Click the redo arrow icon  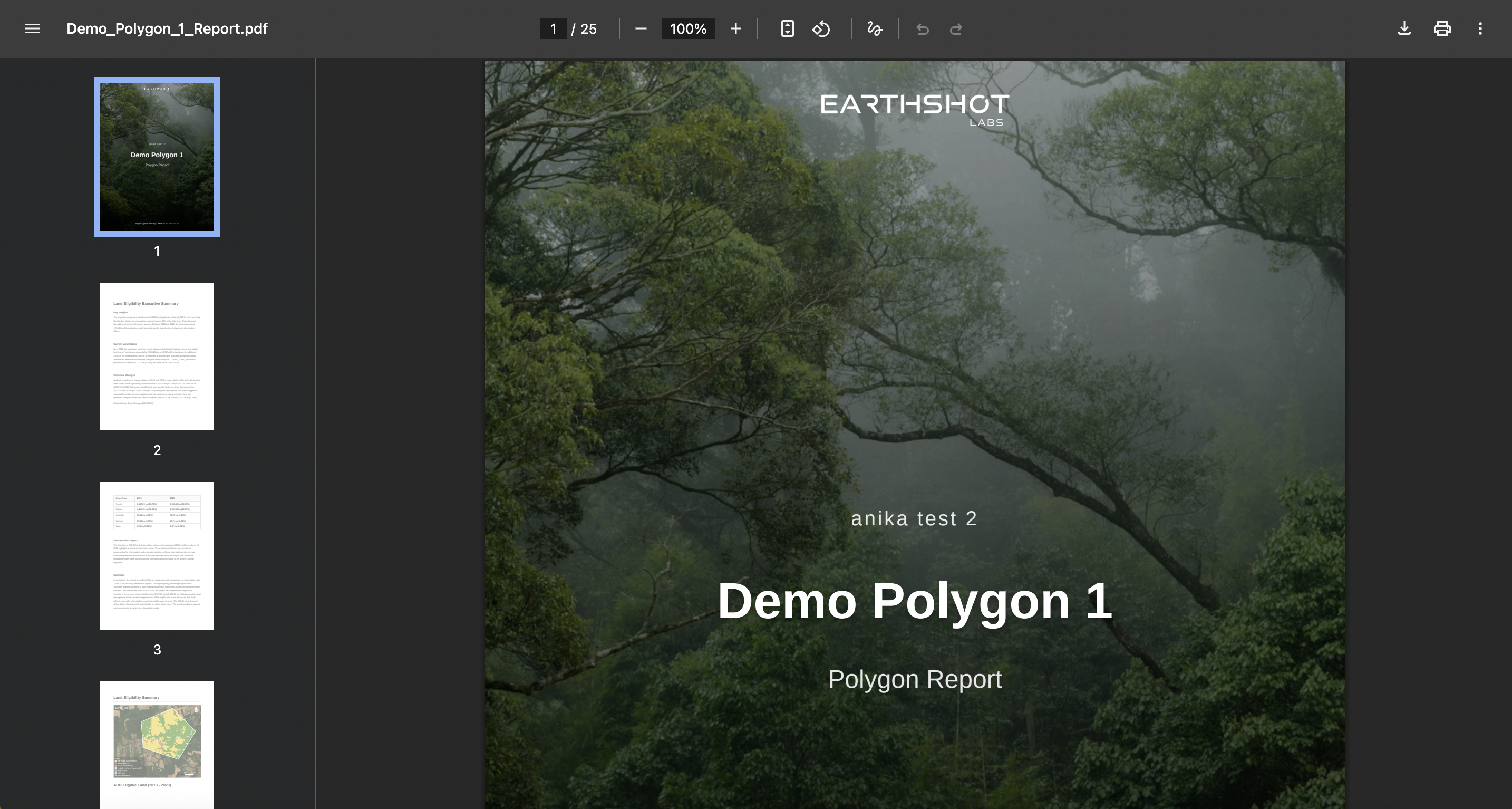click(x=956, y=29)
